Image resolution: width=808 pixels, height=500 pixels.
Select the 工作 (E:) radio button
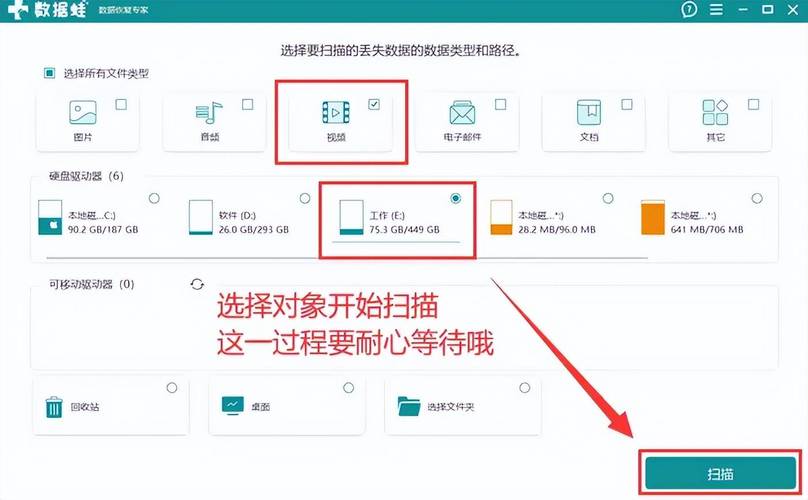[x=456, y=198]
